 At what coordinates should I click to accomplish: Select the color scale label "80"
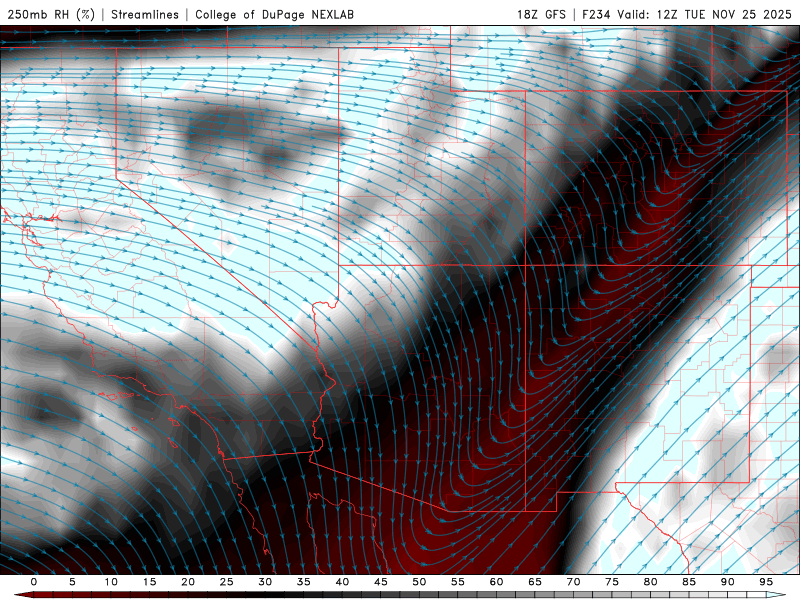(650, 582)
